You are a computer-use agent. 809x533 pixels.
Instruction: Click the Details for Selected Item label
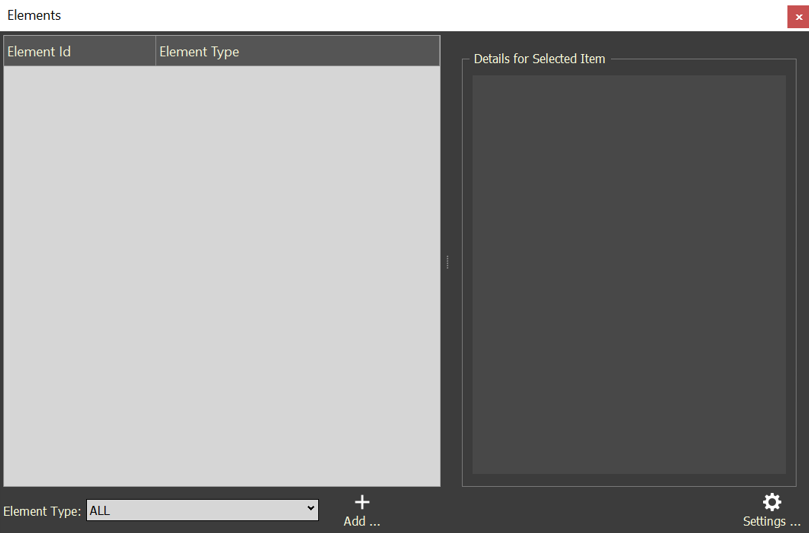(x=539, y=59)
